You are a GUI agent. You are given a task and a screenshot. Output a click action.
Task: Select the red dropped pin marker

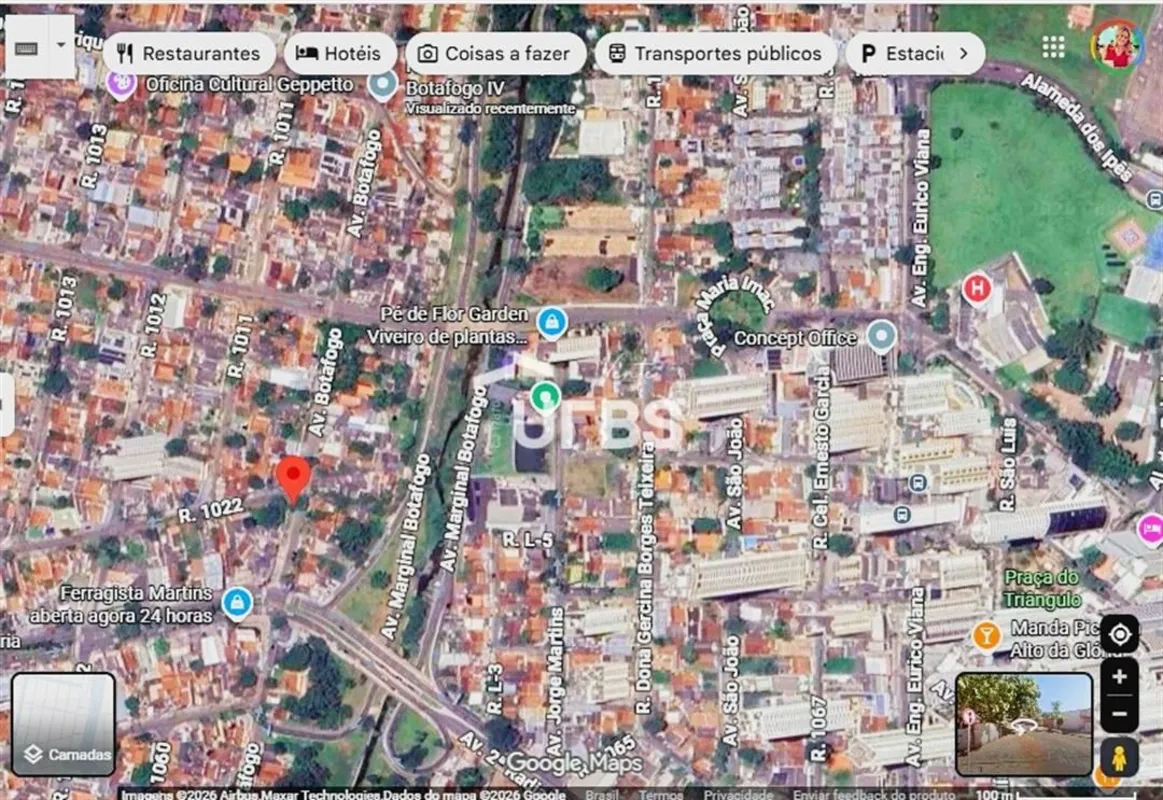coord(294,480)
